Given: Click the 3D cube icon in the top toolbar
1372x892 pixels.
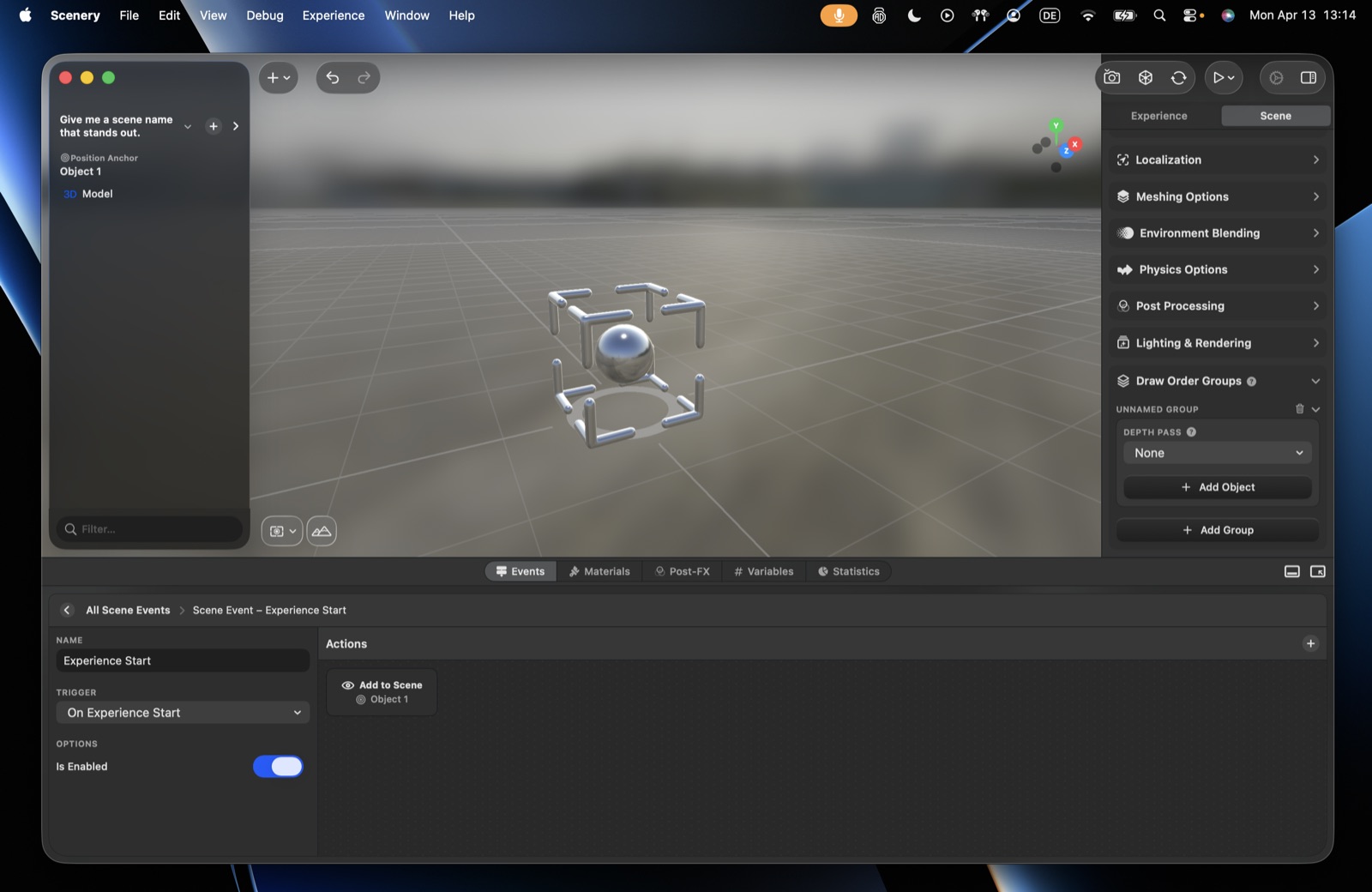Looking at the screenshot, I should 1146,78.
